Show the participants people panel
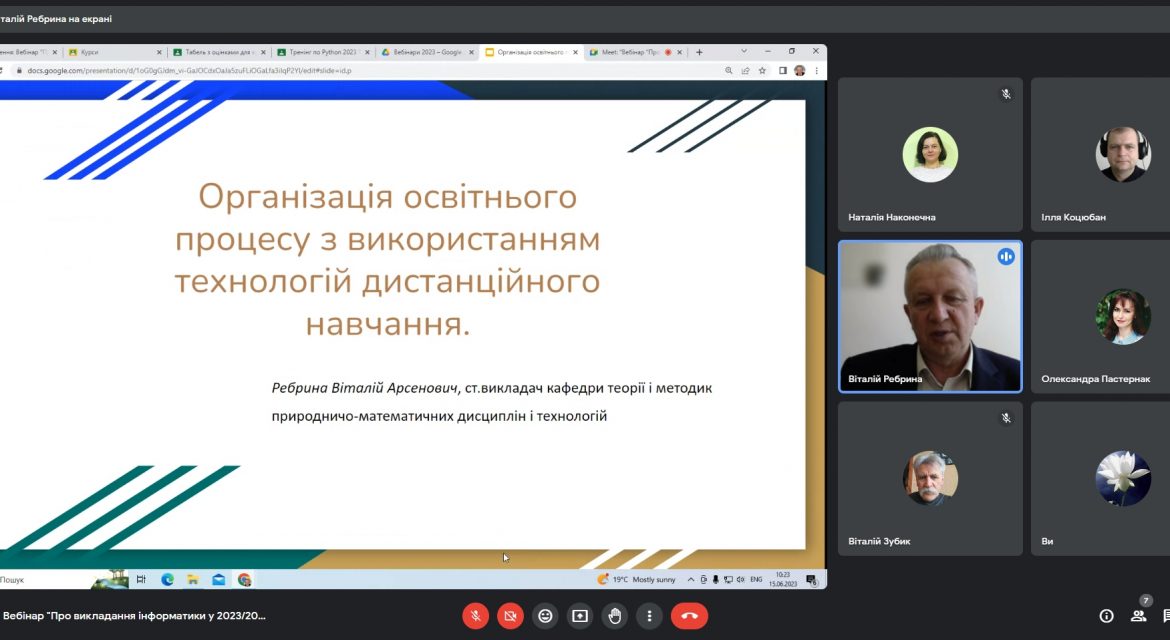The width and height of the screenshot is (1170, 640). click(1138, 616)
